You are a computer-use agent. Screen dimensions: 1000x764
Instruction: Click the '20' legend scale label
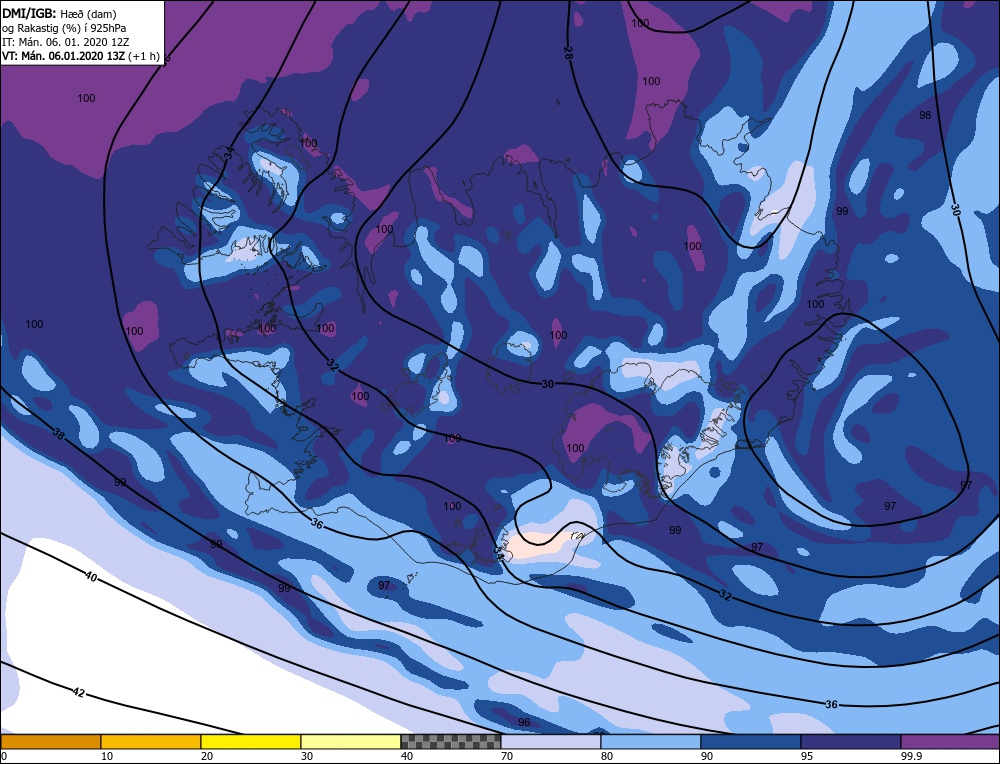[x=207, y=756]
